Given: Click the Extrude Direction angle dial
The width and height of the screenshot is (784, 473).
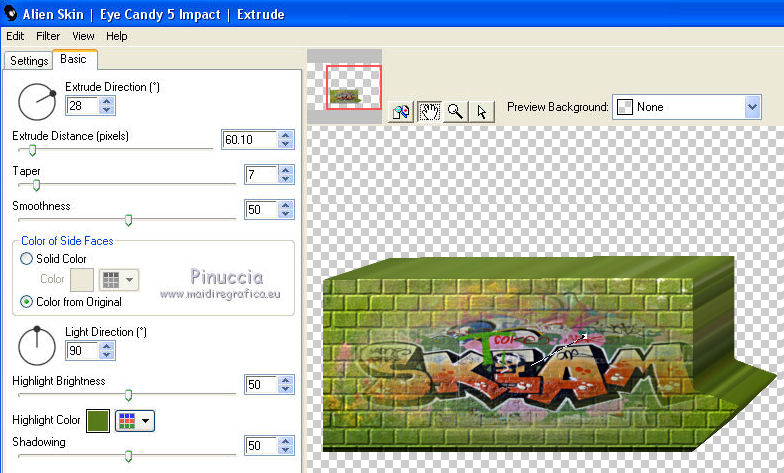Looking at the screenshot, I should coord(36,102).
